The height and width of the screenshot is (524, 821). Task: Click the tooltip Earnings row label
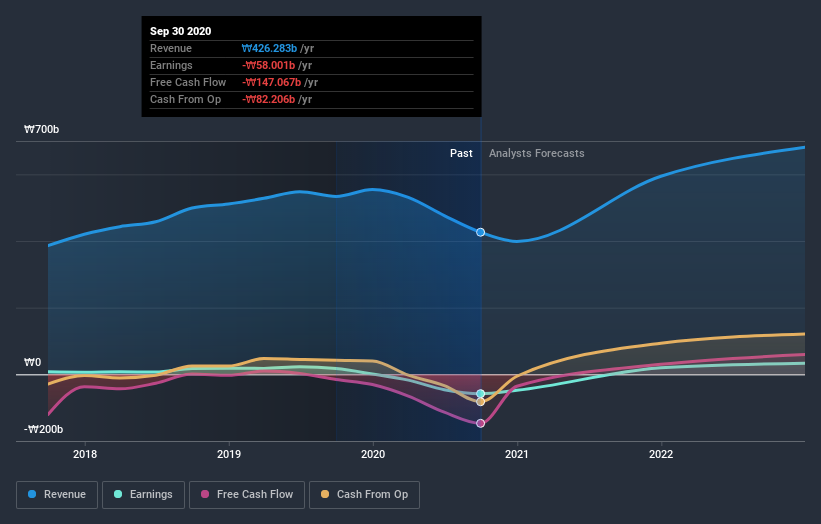[171, 65]
